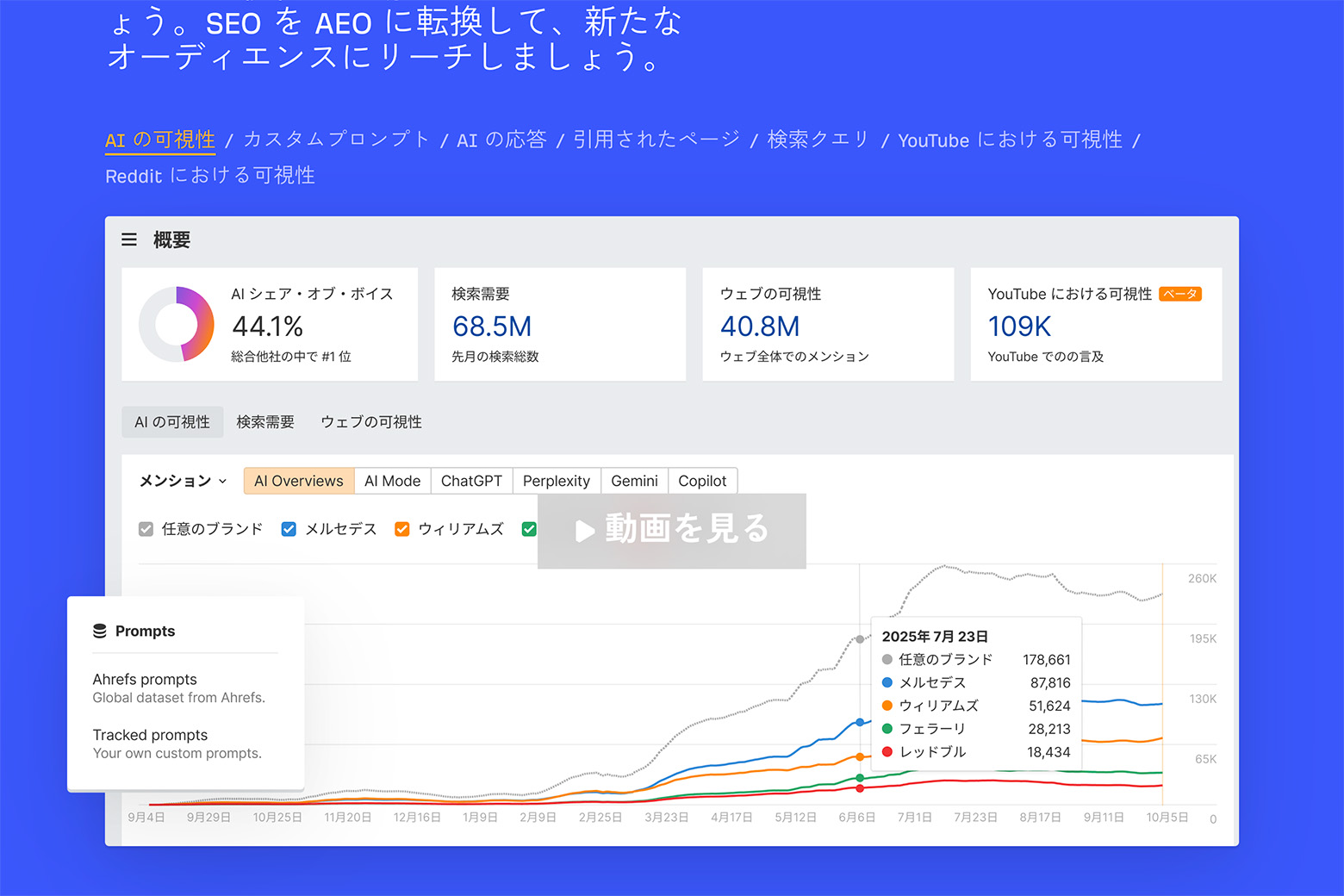
Task: Click the YouTube 109K card
Action: 1096,324
